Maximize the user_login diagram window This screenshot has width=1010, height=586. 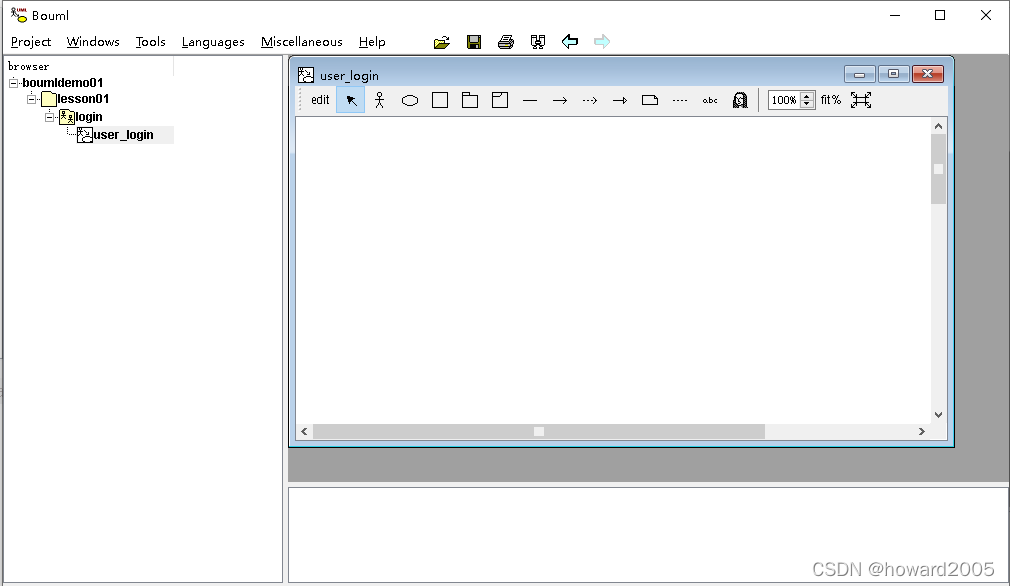coord(893,74)
